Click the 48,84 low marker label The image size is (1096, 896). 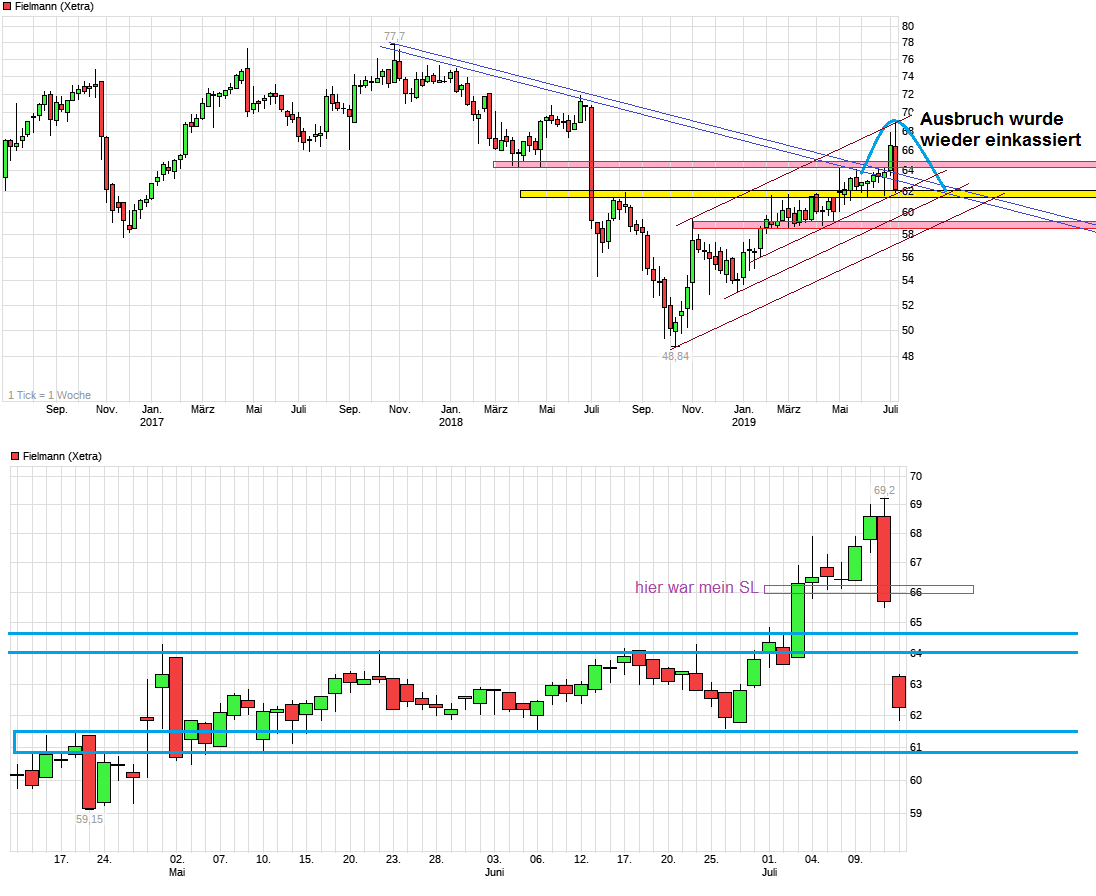676,354
